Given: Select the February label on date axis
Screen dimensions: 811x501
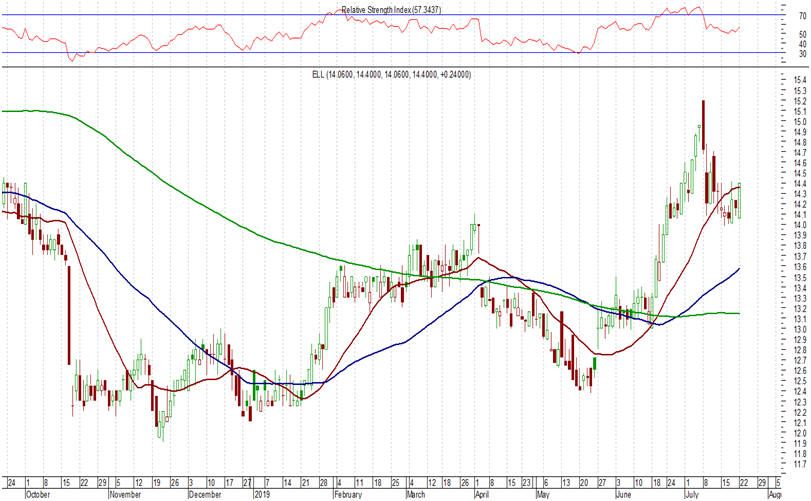Looking at the screenshot, I should [x=345, y=493].
